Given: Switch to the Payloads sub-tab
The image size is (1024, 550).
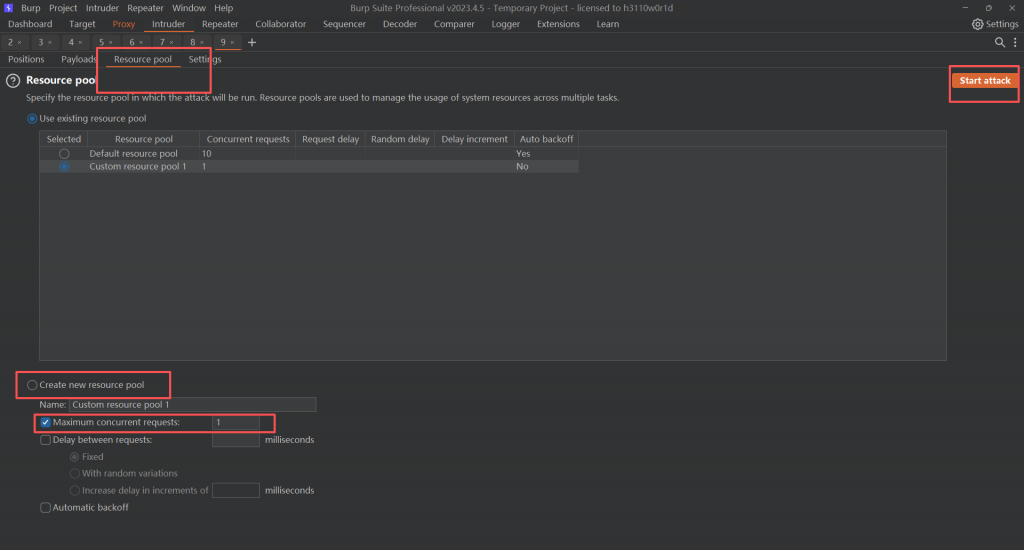Looking at the screenshot, I should coord(79,59).
